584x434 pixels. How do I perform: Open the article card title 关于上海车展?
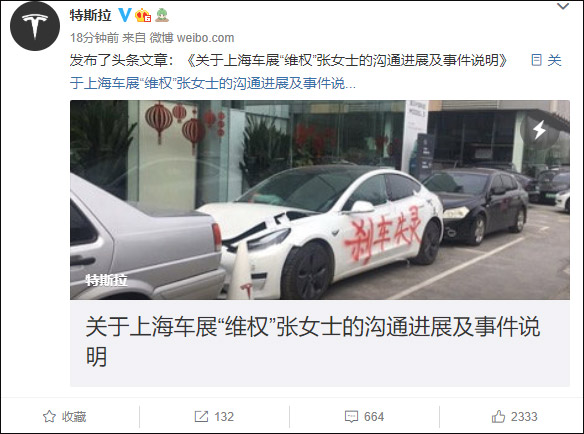(312, 341)
